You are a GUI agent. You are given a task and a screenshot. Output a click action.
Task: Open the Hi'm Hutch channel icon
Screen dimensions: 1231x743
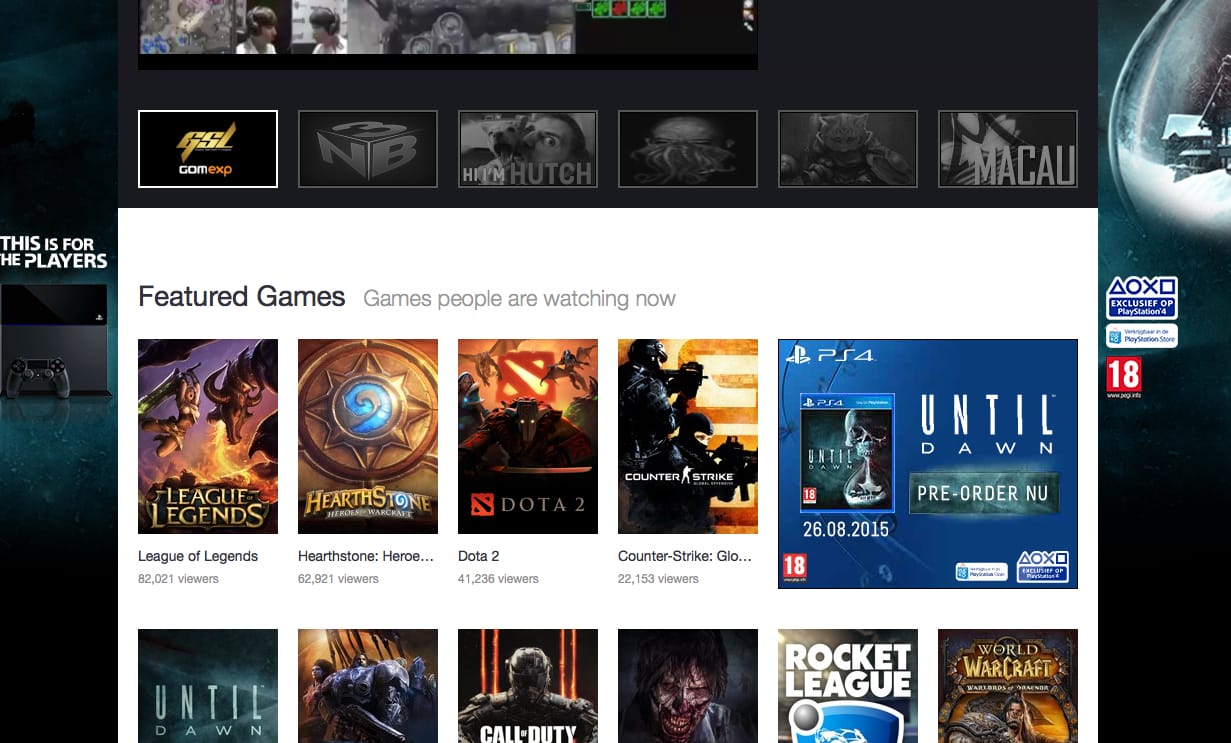[x=527, y=148]
